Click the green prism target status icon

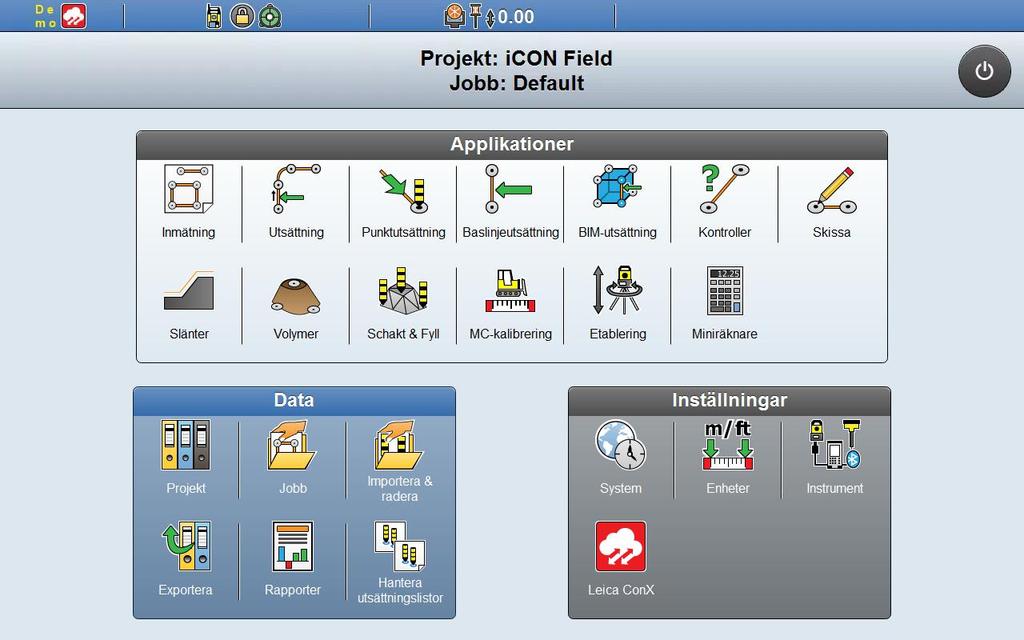tap(270, 16)
